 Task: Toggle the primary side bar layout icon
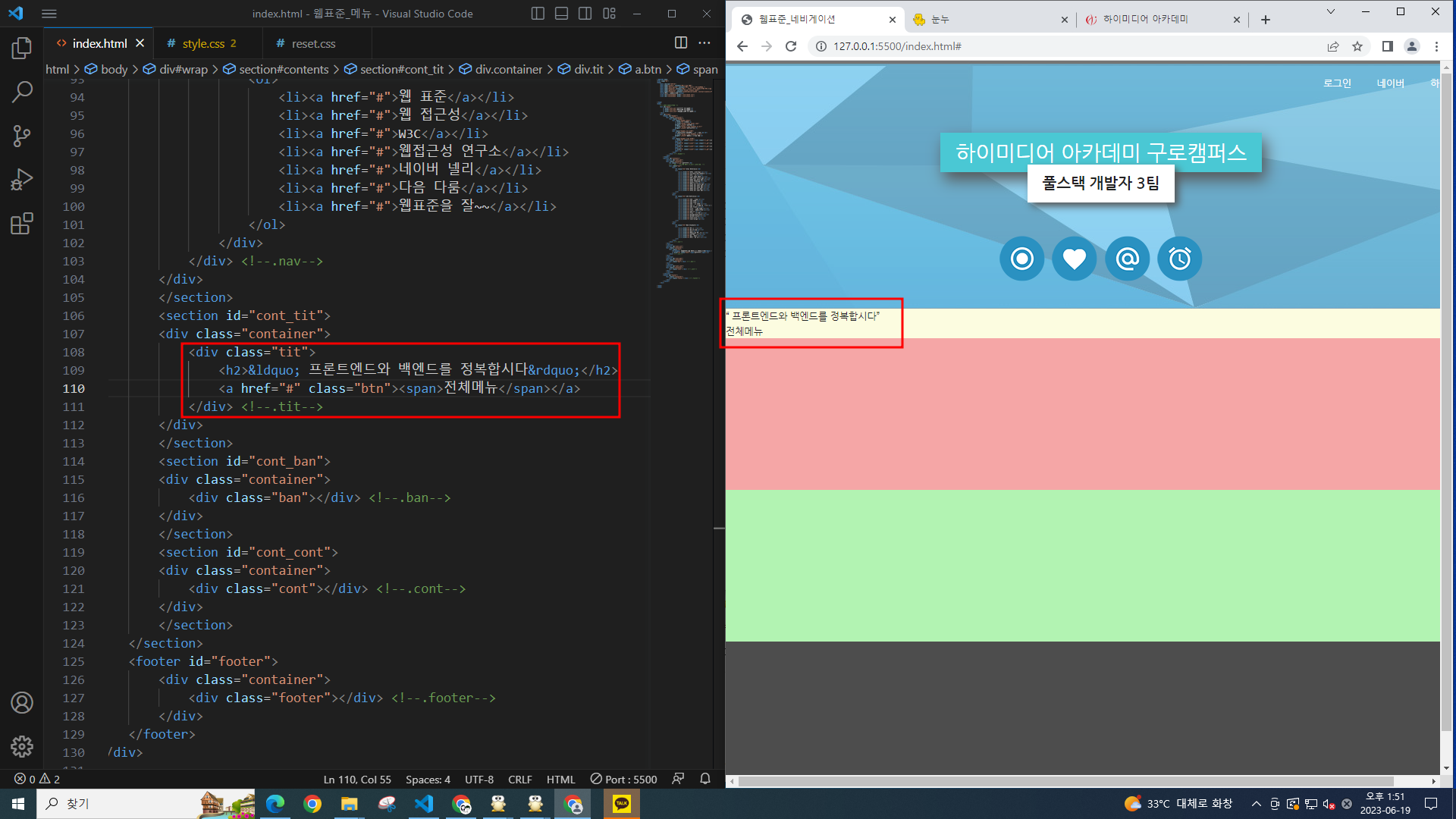click(x=538, y=14)
